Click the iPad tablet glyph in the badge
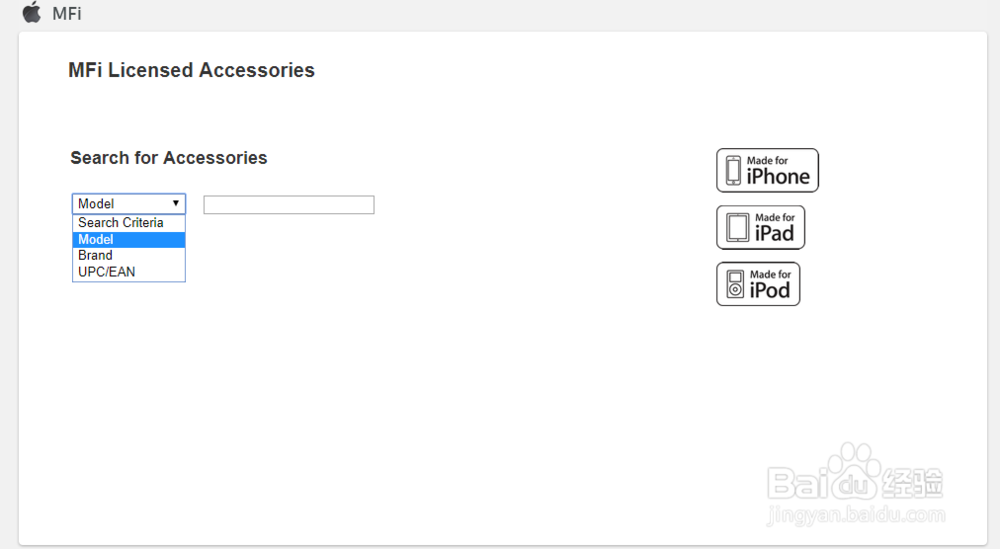1000x549 pixels. point(738,227)
